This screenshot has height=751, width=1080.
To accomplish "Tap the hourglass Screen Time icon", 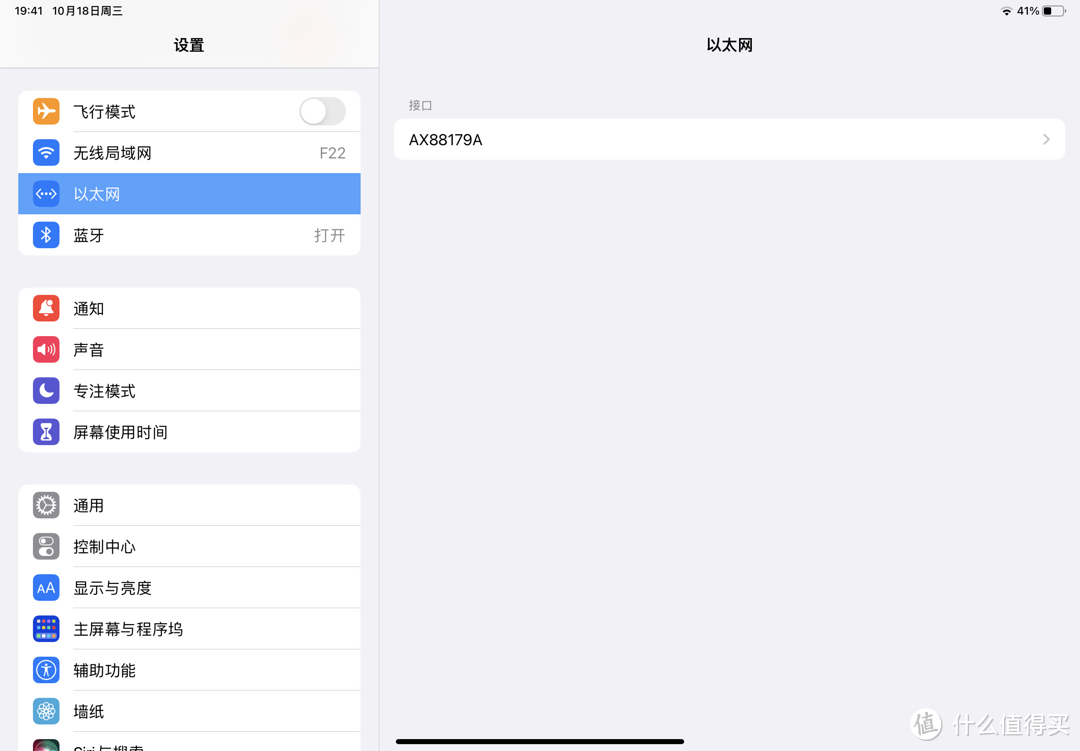I will 46,432.
